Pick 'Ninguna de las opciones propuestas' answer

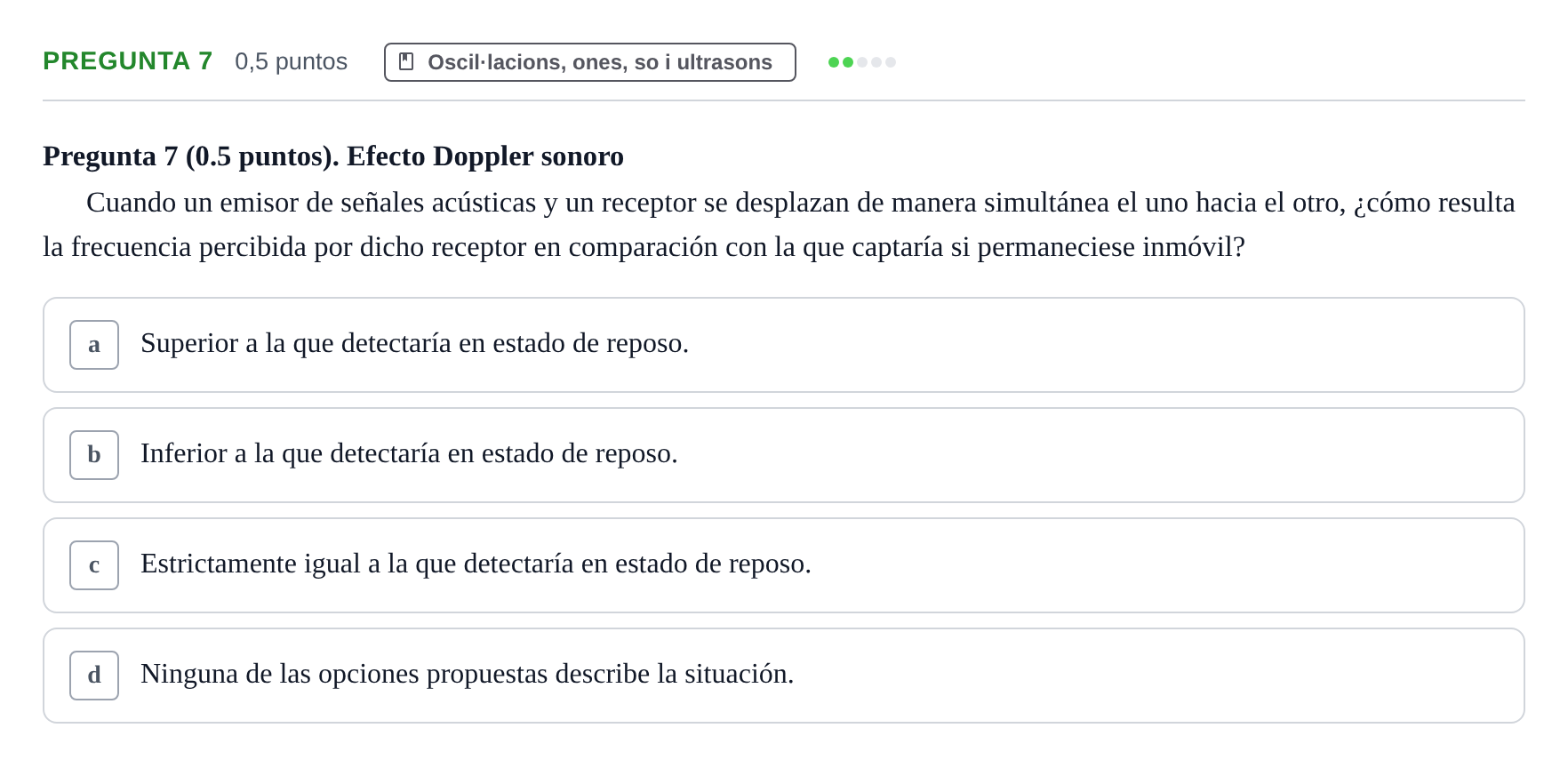tap(784, 676)
